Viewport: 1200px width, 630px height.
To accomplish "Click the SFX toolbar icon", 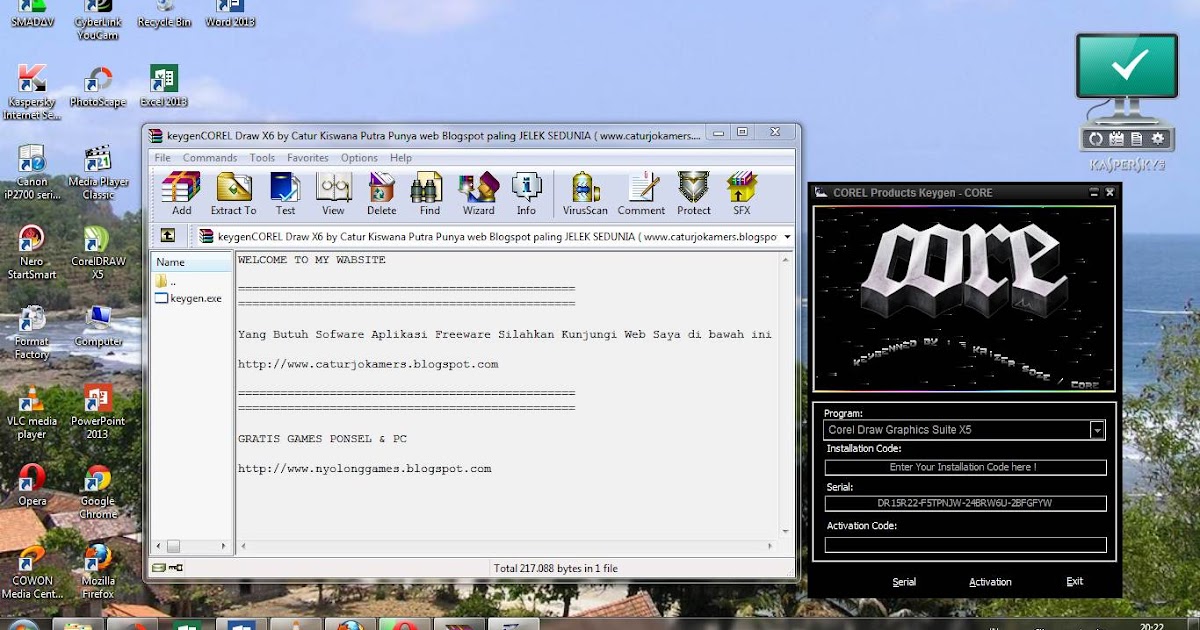I will [x=741, y=194].
